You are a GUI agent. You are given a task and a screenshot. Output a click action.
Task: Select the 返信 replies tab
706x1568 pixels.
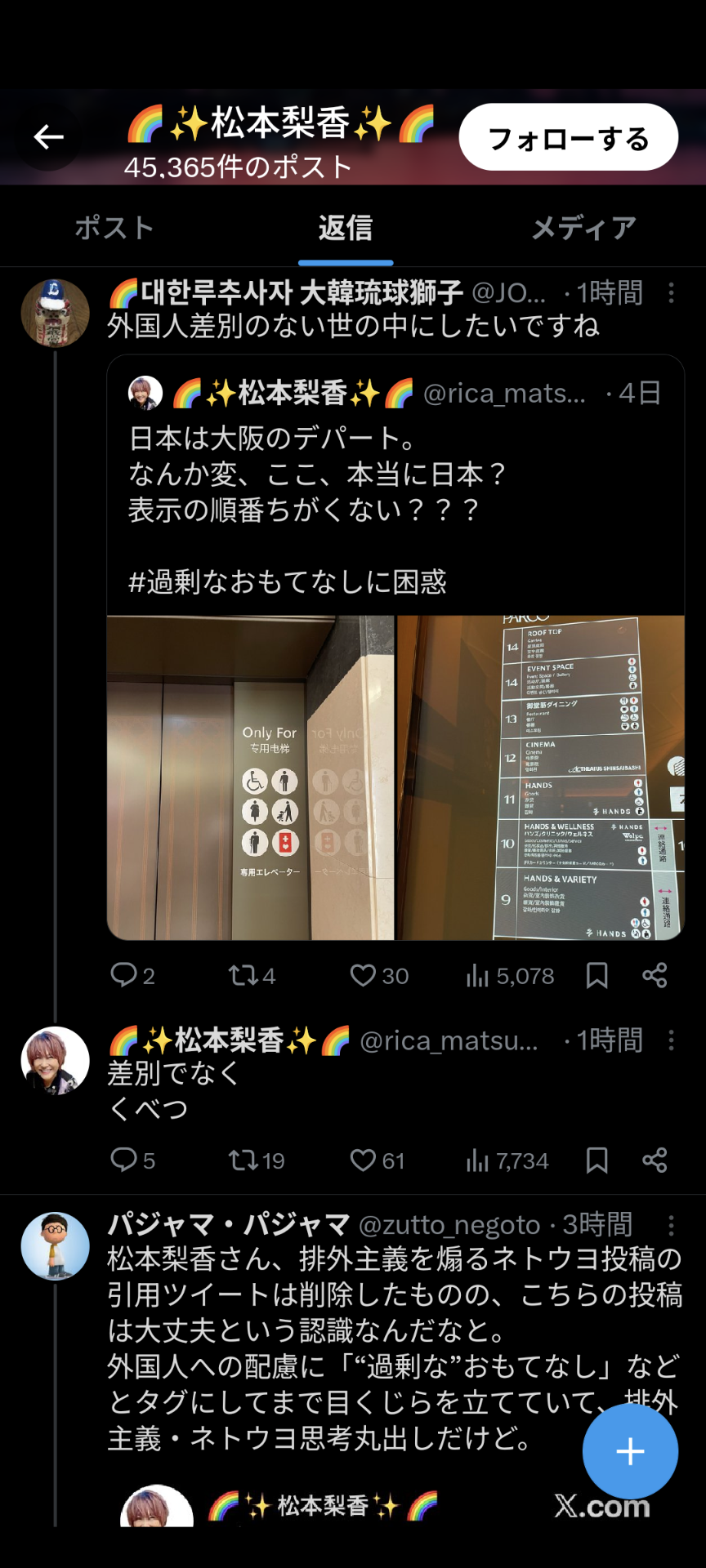346,228
